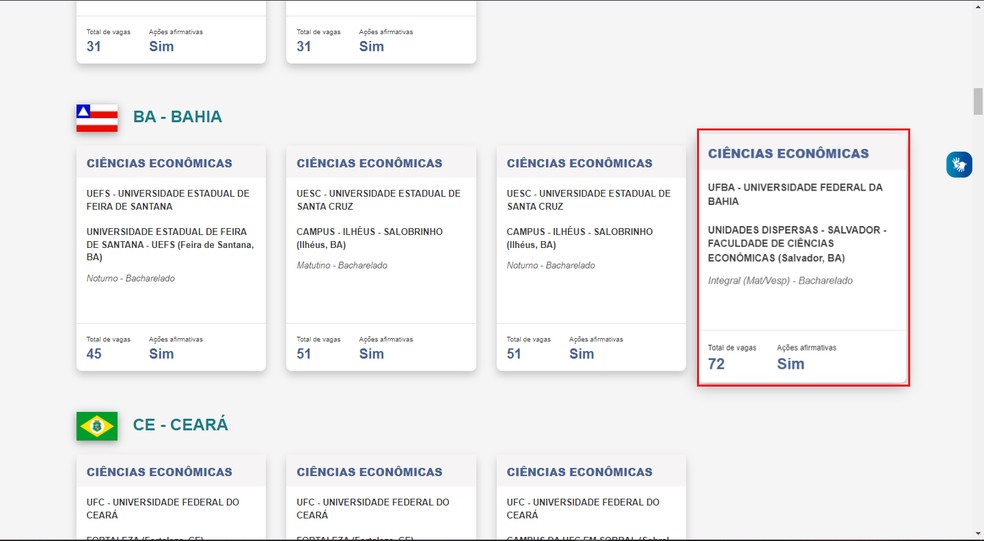Viewport: 984px width, 541px height.
Task: Select the BA - BAHIA section heading
Action: click(178, 117)
